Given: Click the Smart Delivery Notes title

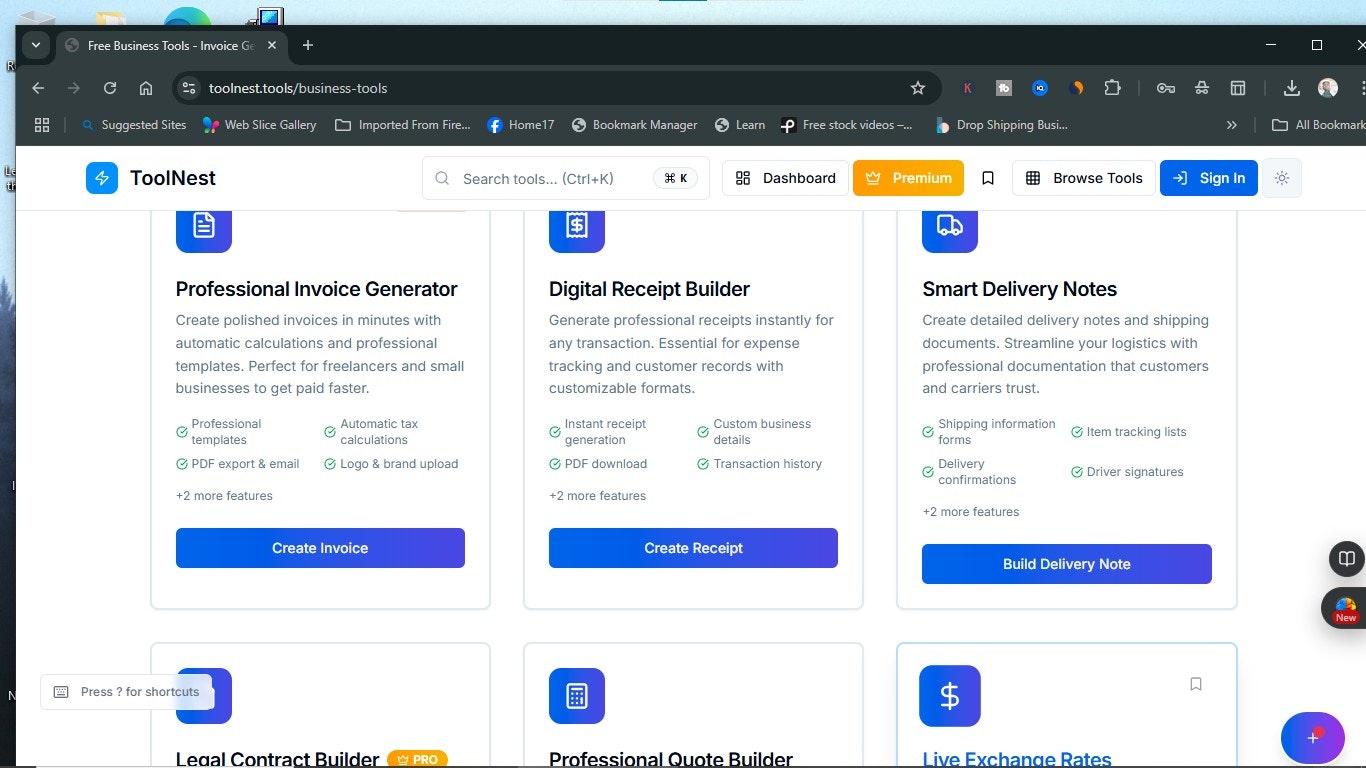Looking at the screenshot, I should click(x=1019, y=289).
